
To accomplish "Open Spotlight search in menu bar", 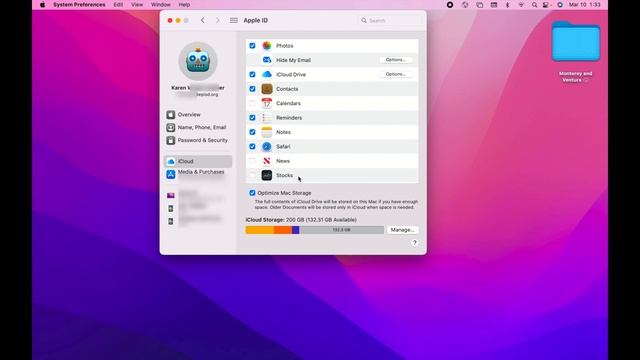I will point(534,5).
